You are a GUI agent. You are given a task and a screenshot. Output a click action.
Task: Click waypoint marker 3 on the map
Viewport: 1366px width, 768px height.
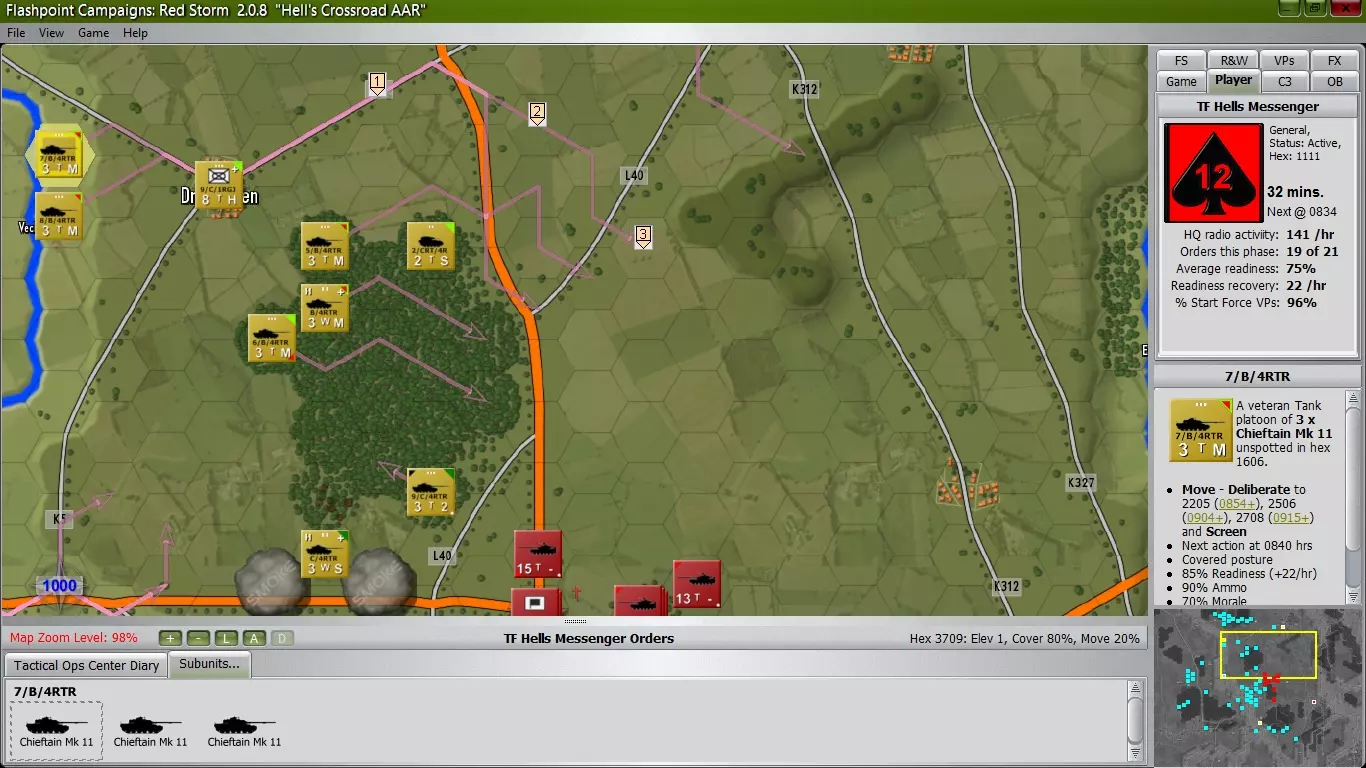pos(643,237)
